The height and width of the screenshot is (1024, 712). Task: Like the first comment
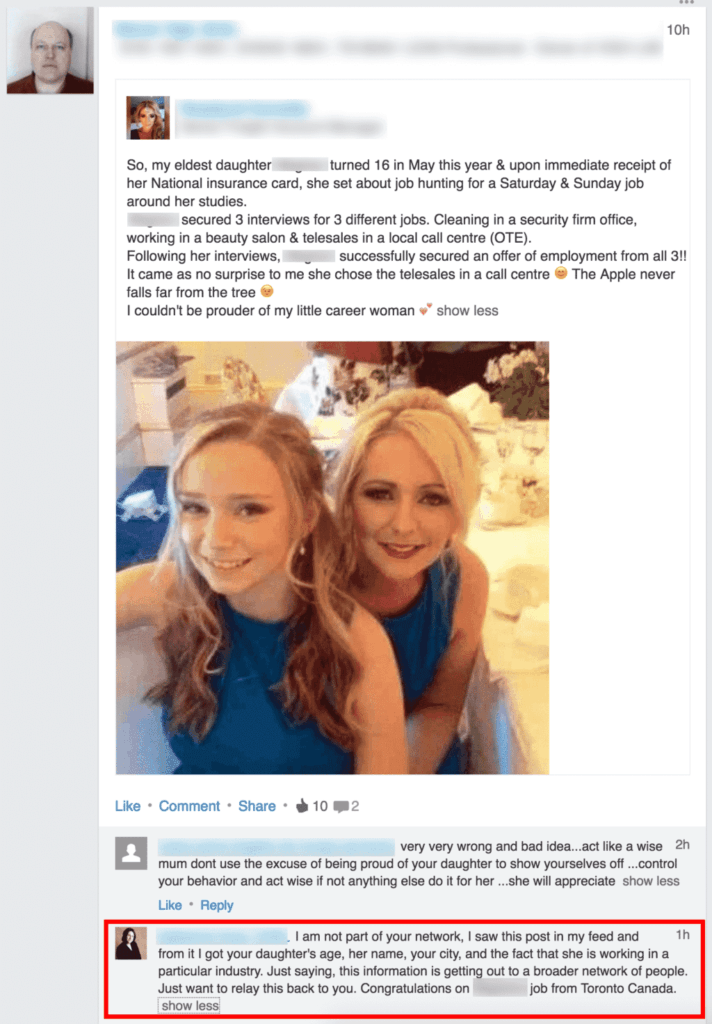[x=170, y=905]
